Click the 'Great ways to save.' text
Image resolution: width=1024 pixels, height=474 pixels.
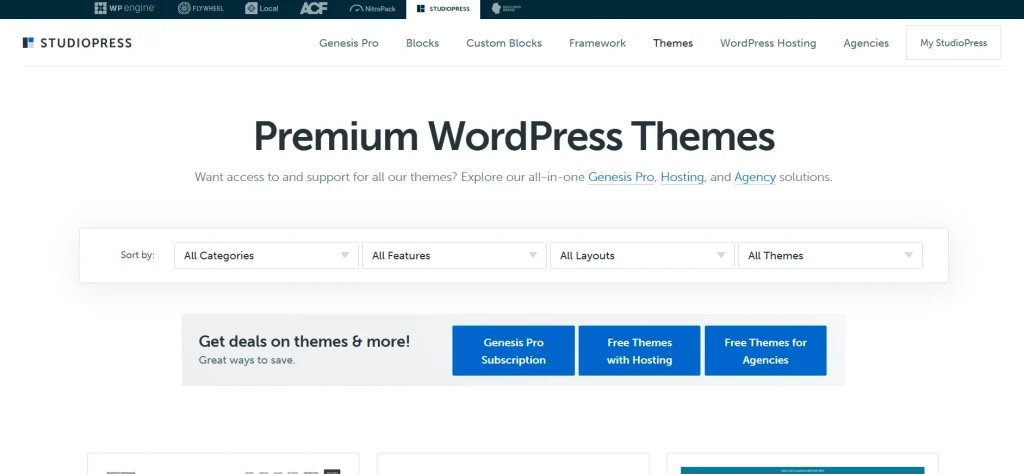coord(247,360)
